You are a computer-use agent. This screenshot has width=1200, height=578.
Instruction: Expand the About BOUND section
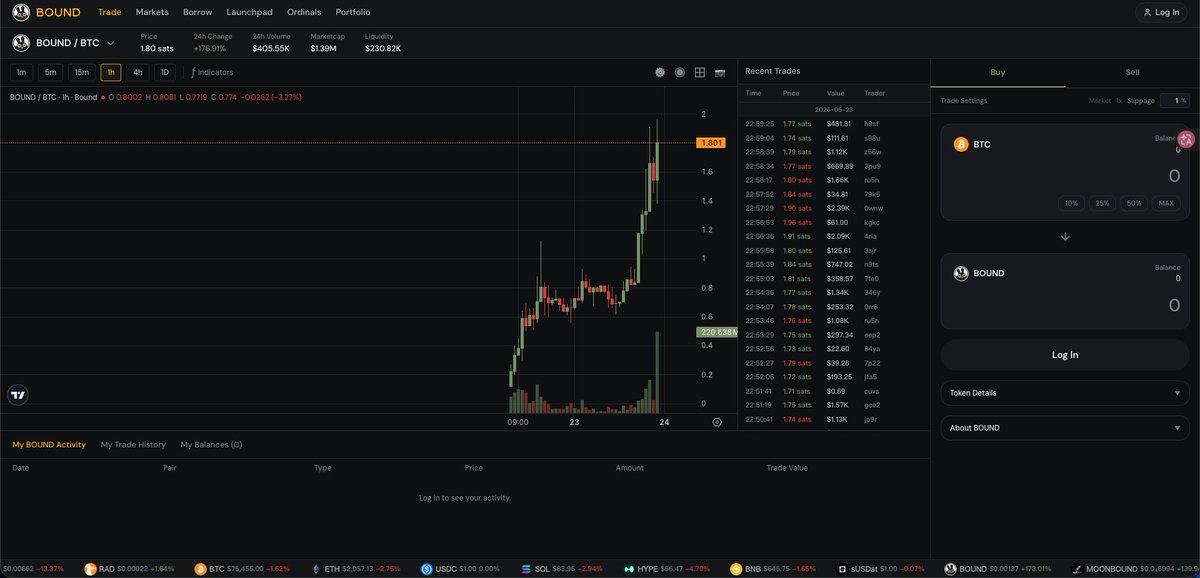coord(1065,428)
